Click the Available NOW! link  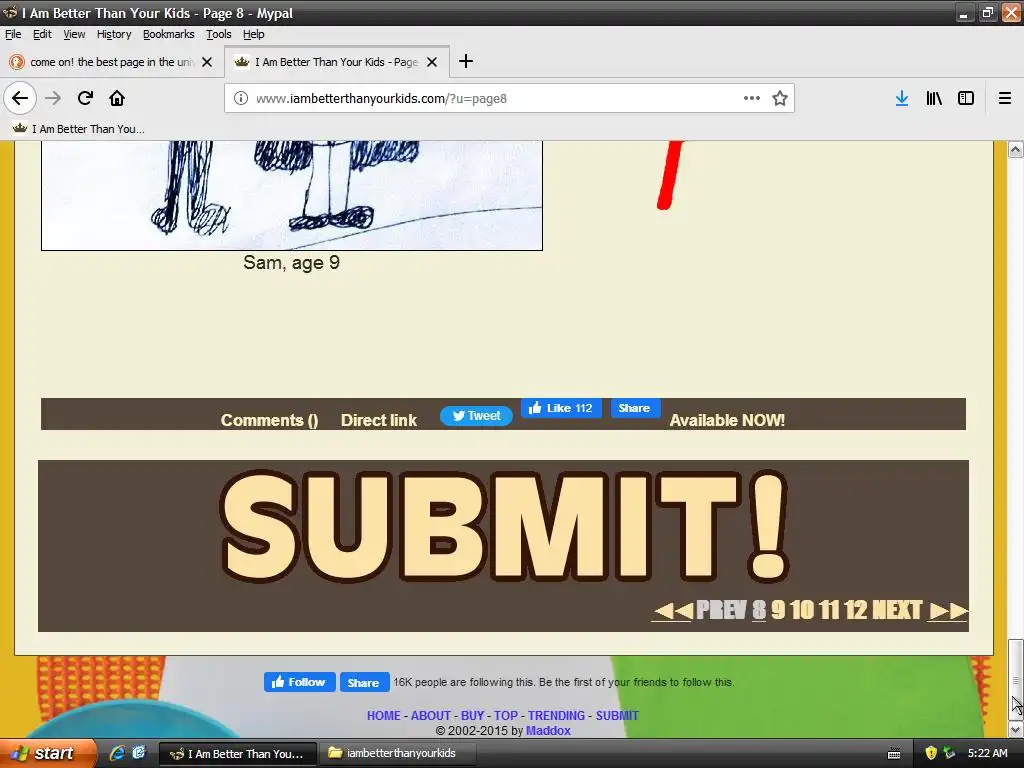pos(727,420)
